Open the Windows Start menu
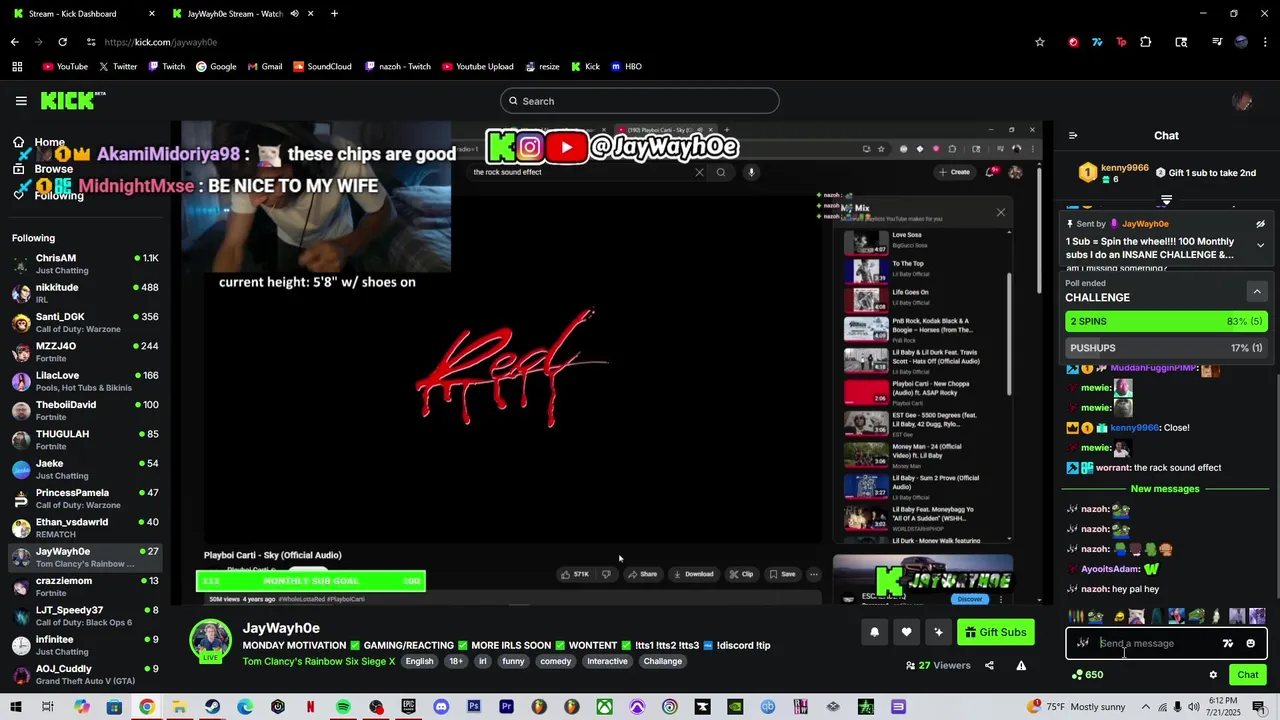Screen dimensions: 1280x720 [16, 707]
